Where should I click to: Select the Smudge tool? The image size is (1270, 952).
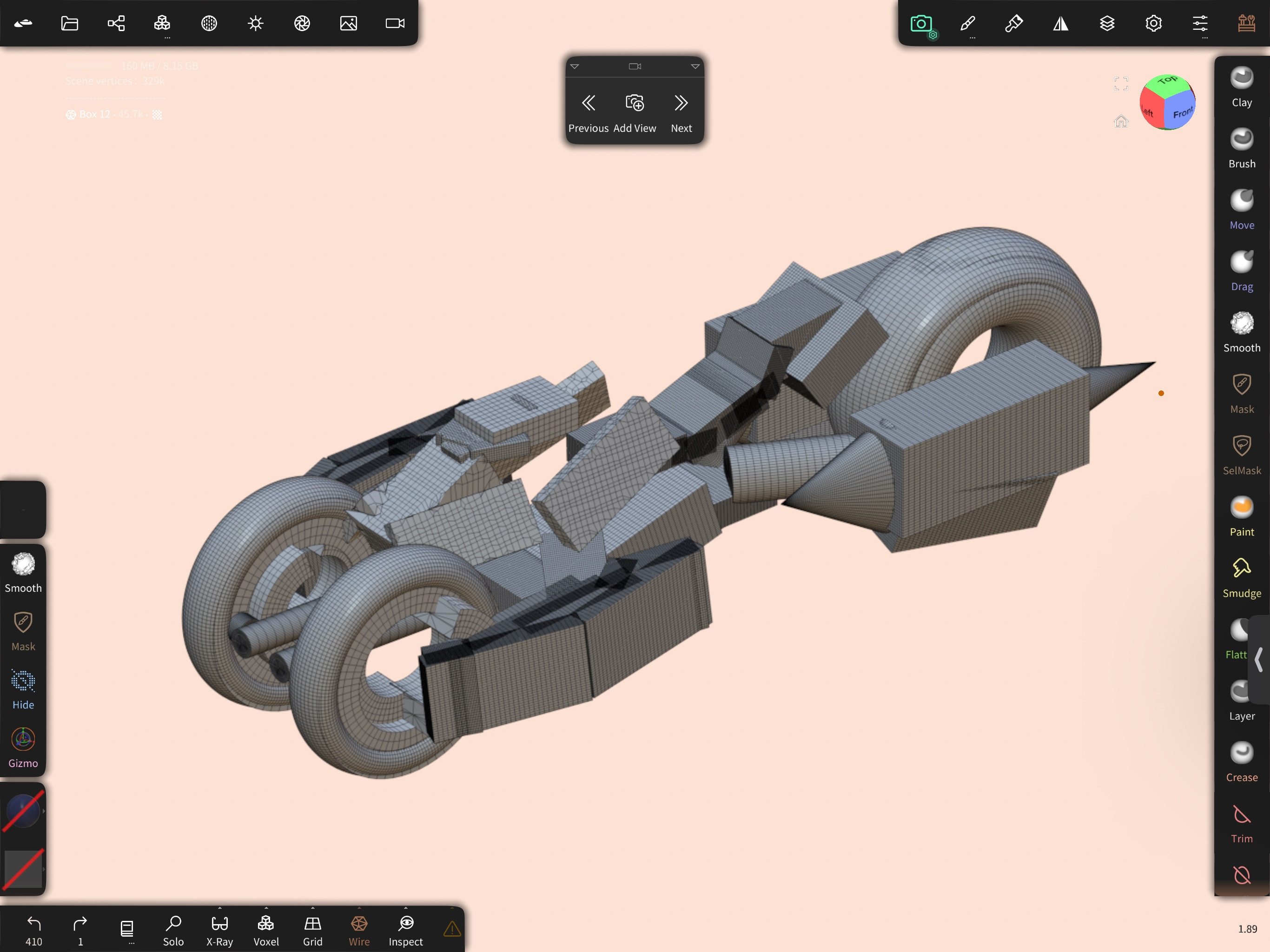click(1242, 578)
